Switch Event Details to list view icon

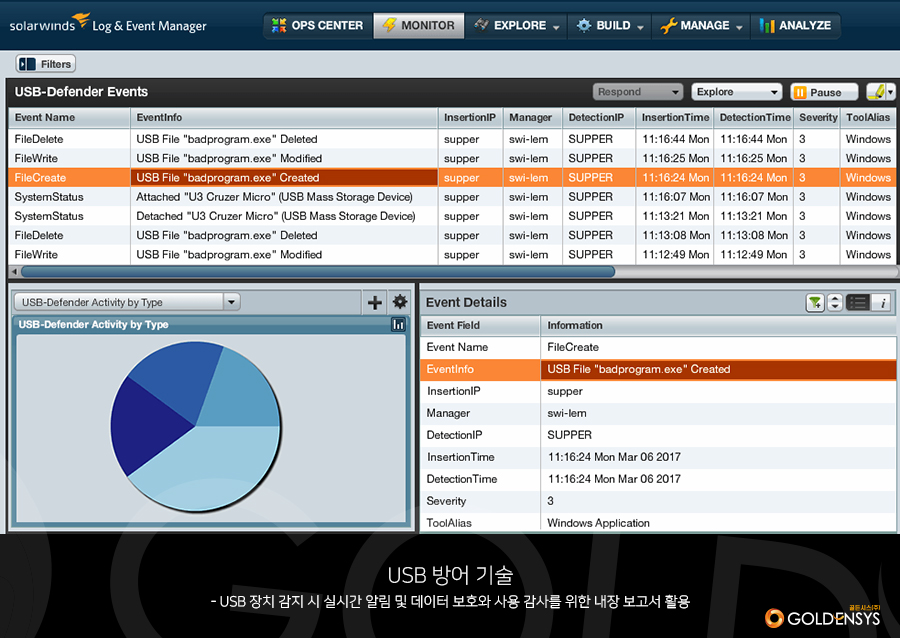[859, 302]
